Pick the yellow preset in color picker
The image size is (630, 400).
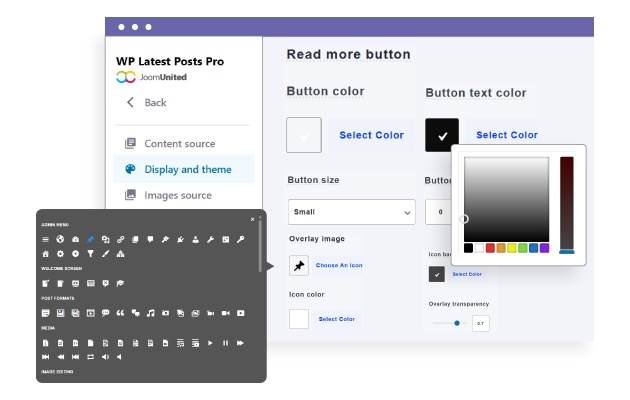point(512,248)
